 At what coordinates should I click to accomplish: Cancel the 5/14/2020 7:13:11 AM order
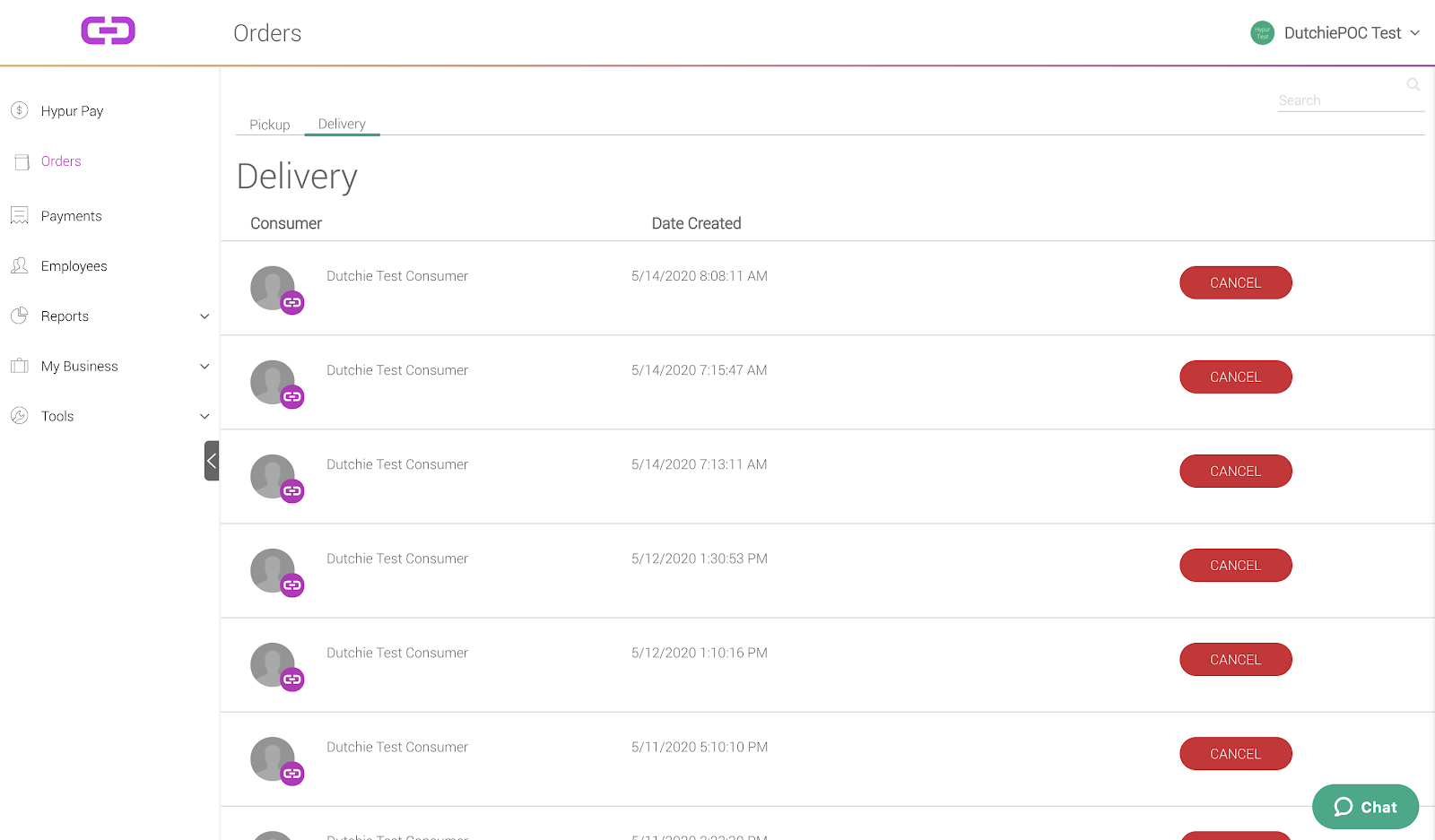[x=1236, y=471]
